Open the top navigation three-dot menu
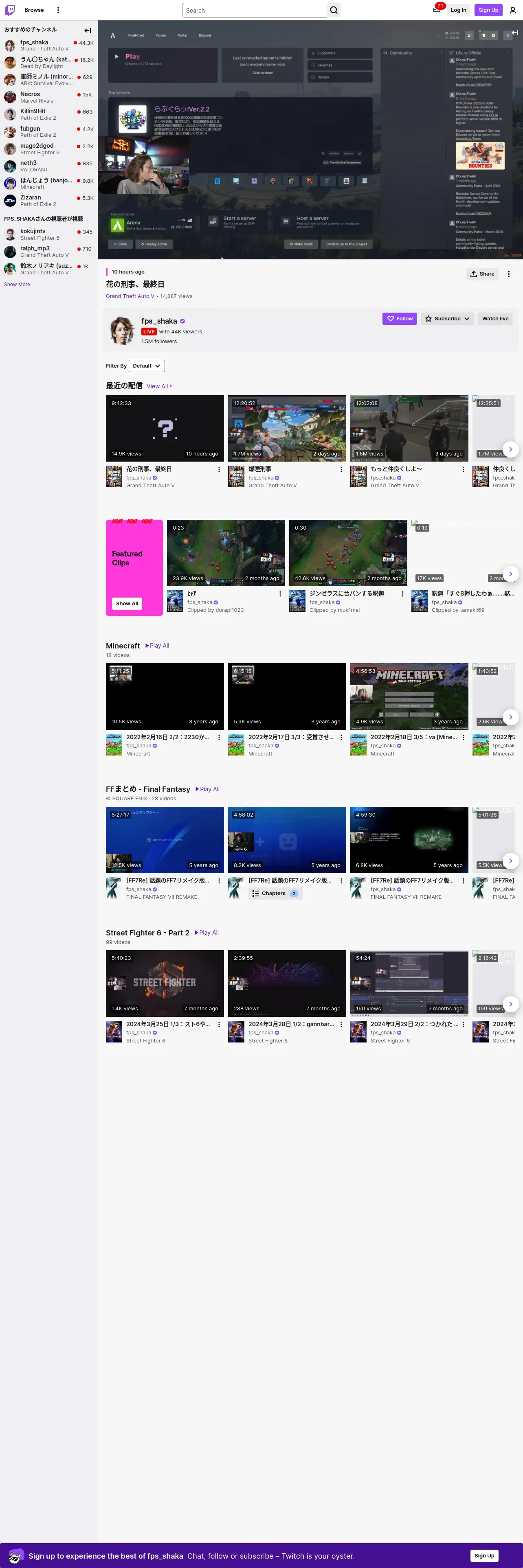 58,10
